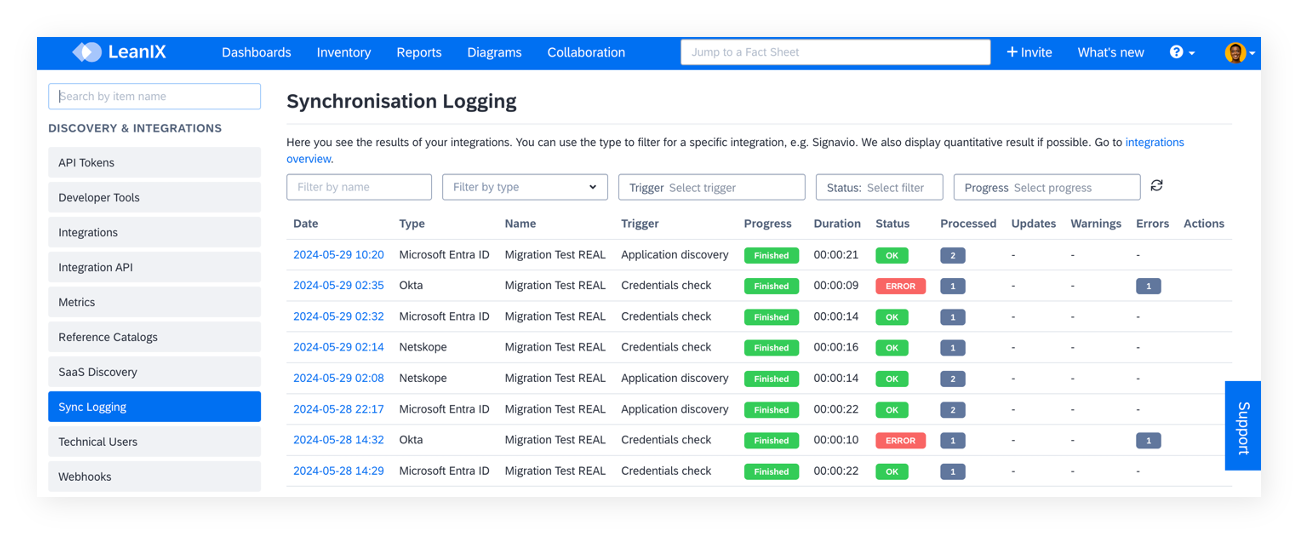The image size is (1306, 542).
Task: Open log entry 2024-05-28 14:32
Action: coord(338,440)
